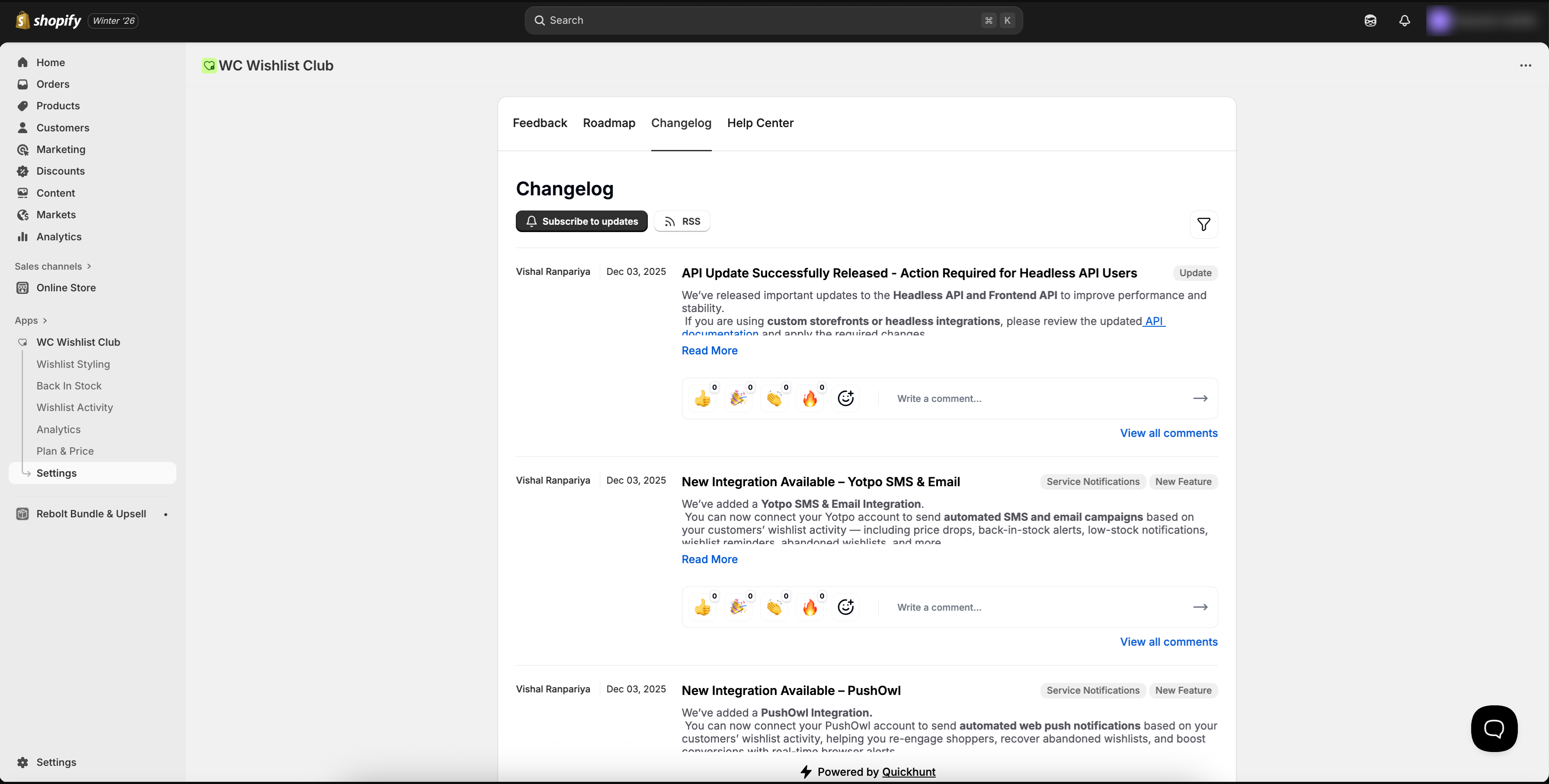1549x784 pixels.
Task: Expand the Sales channels section
Action: (53, 266)
